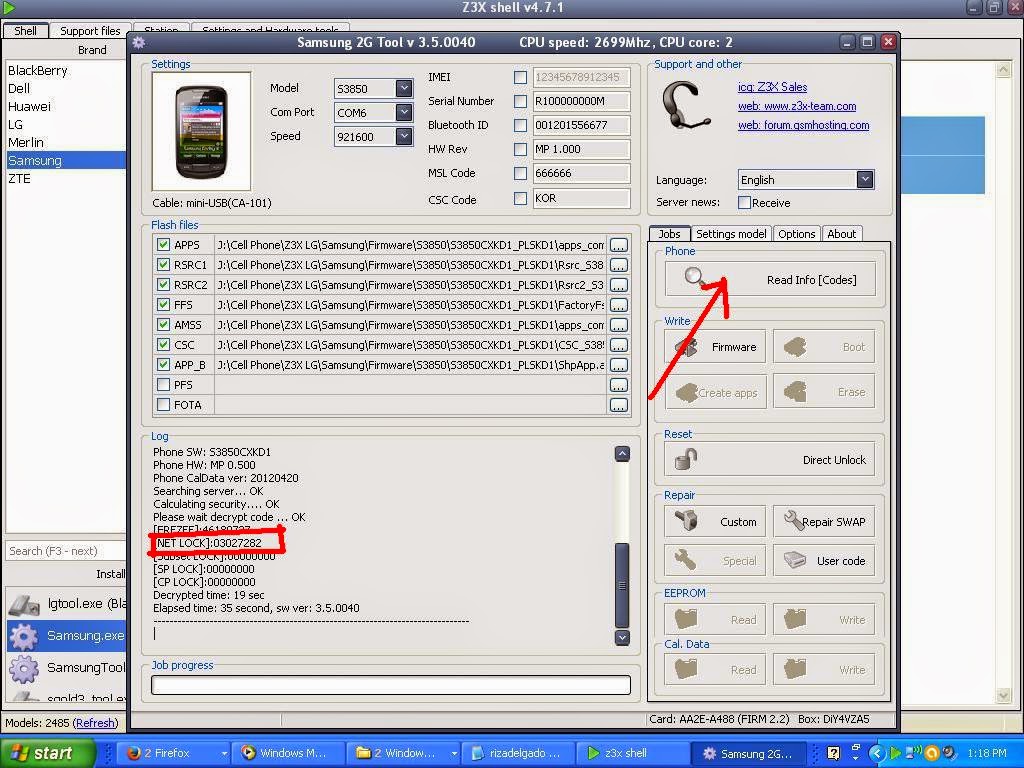Click the S3850 phone thumbnail image
This screenshot has height=768, width=1024.
[x=201, y=131]
